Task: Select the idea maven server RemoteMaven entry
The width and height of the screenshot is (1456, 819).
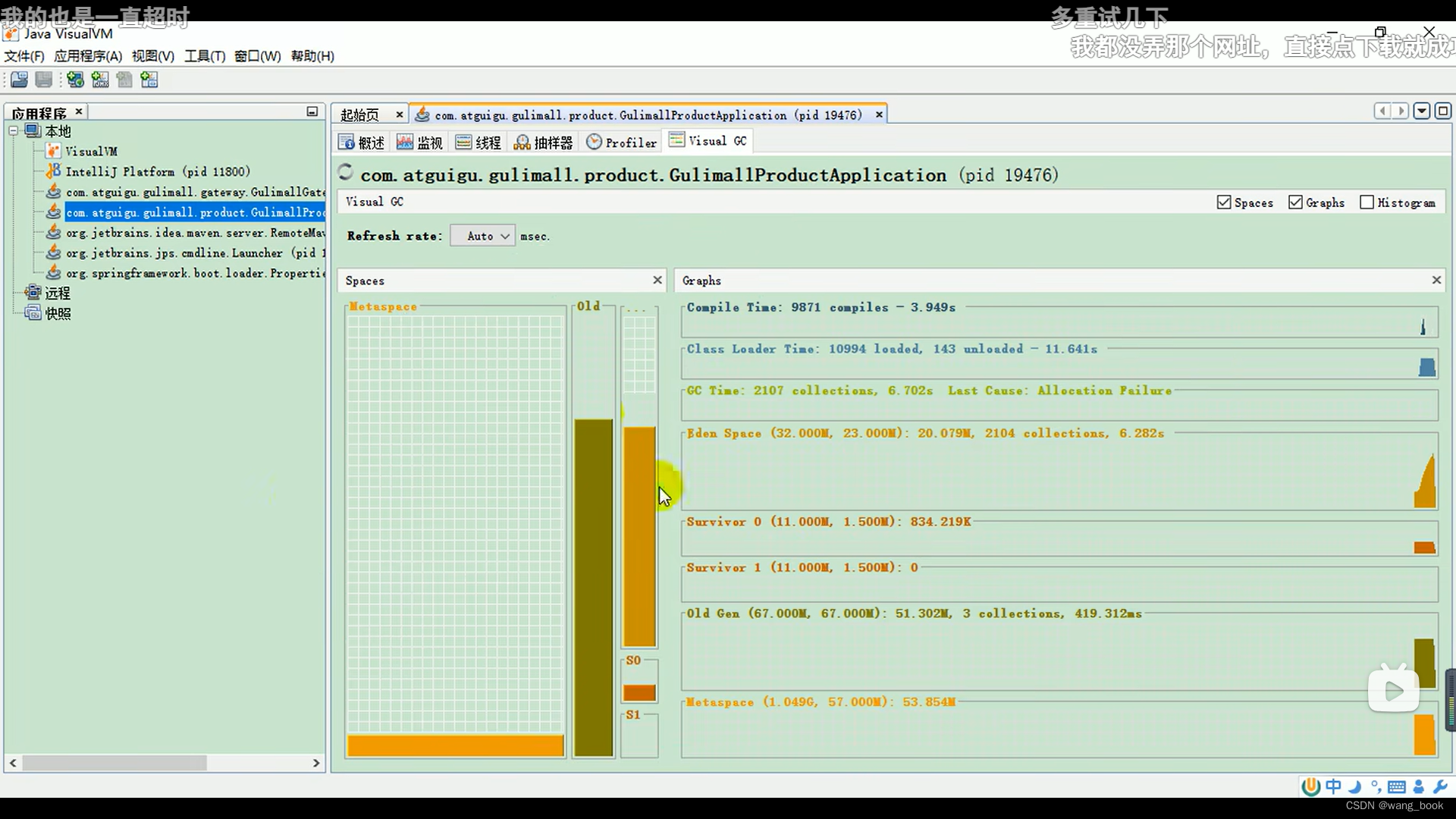Action: point(195,233)
